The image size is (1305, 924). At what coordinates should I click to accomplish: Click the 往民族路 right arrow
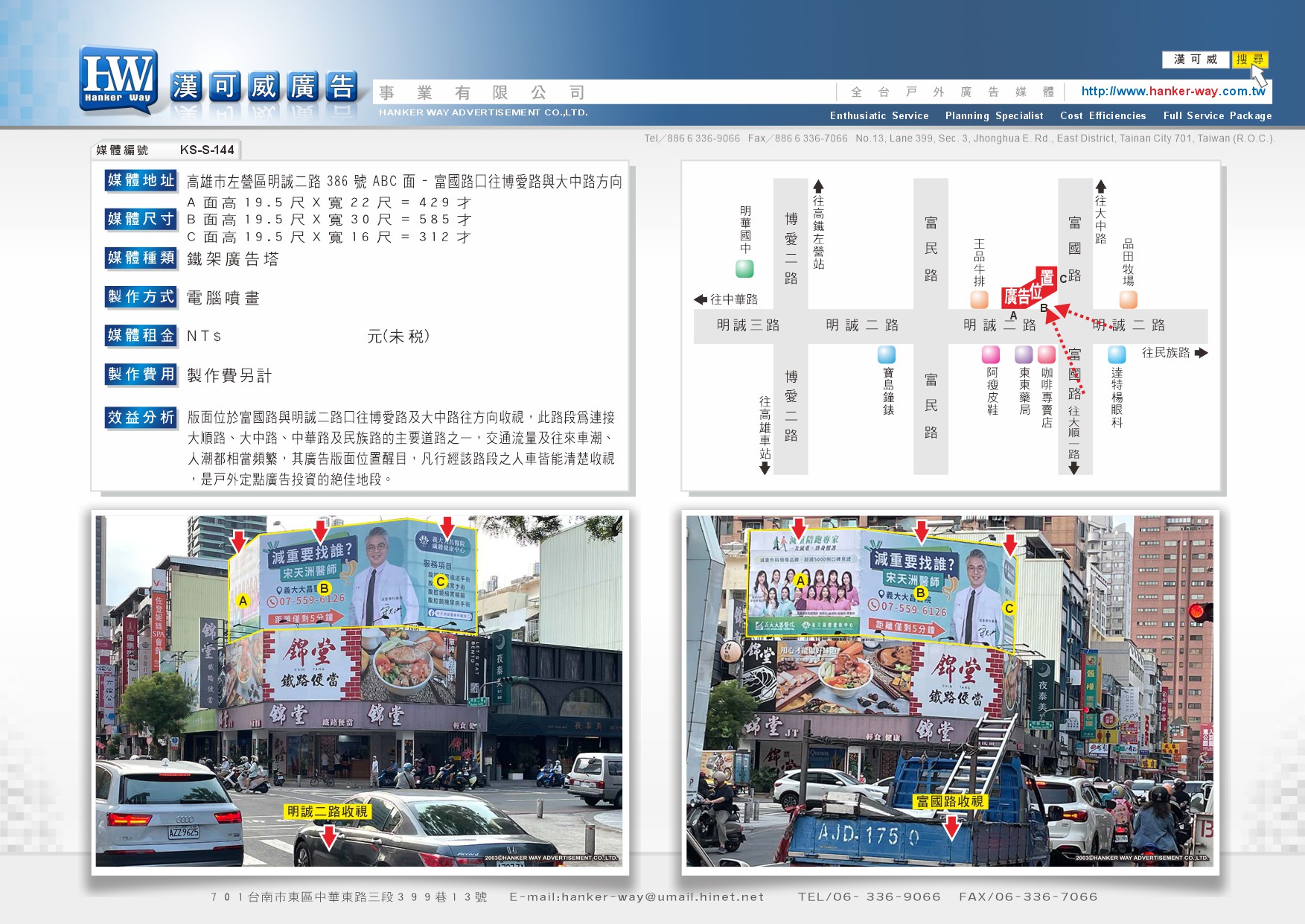click(1201, 353)
